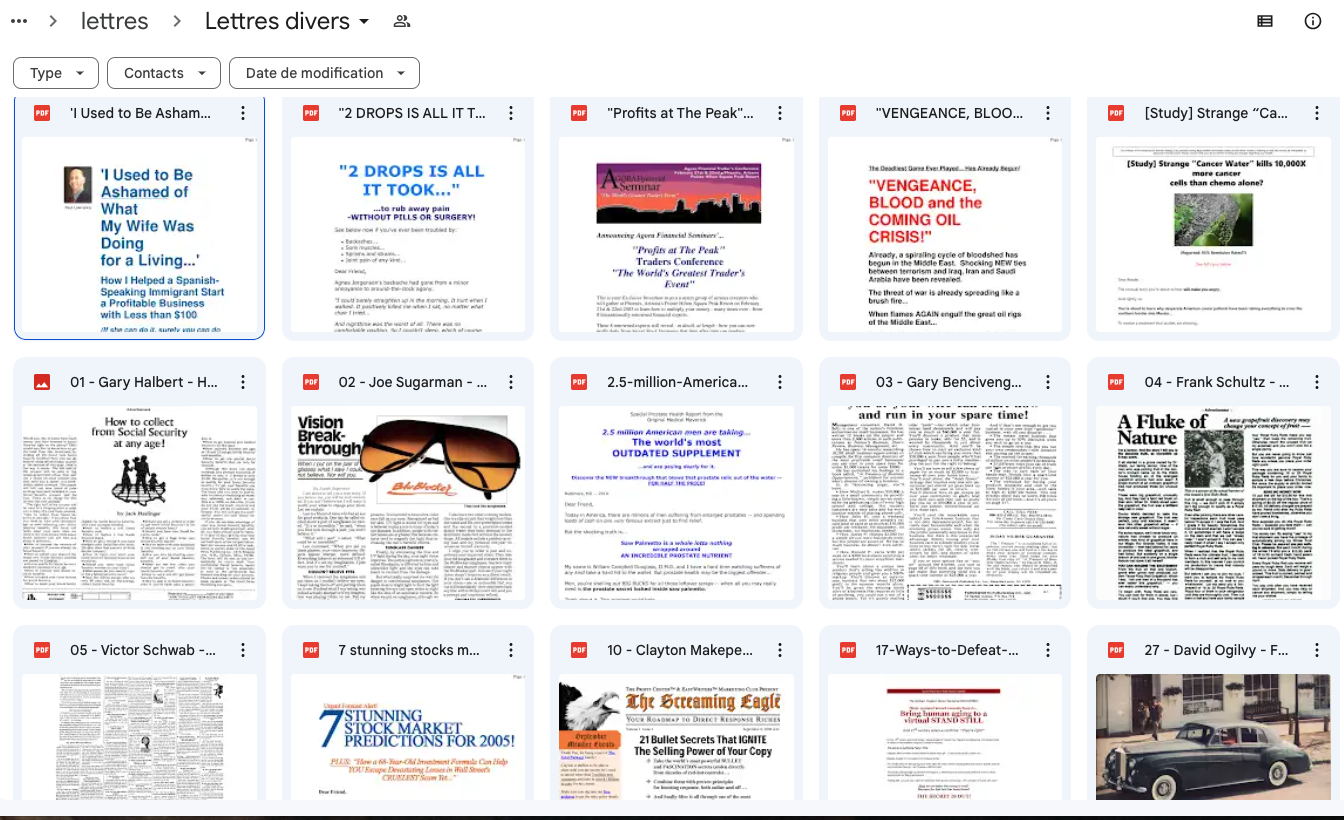Image resolution: width=1344 pixels, height=820 pixels.
Task: Open the "7 STUNNING STOCK MARKET PREDICTIONS" thumbnail
Action: (408, 737)
